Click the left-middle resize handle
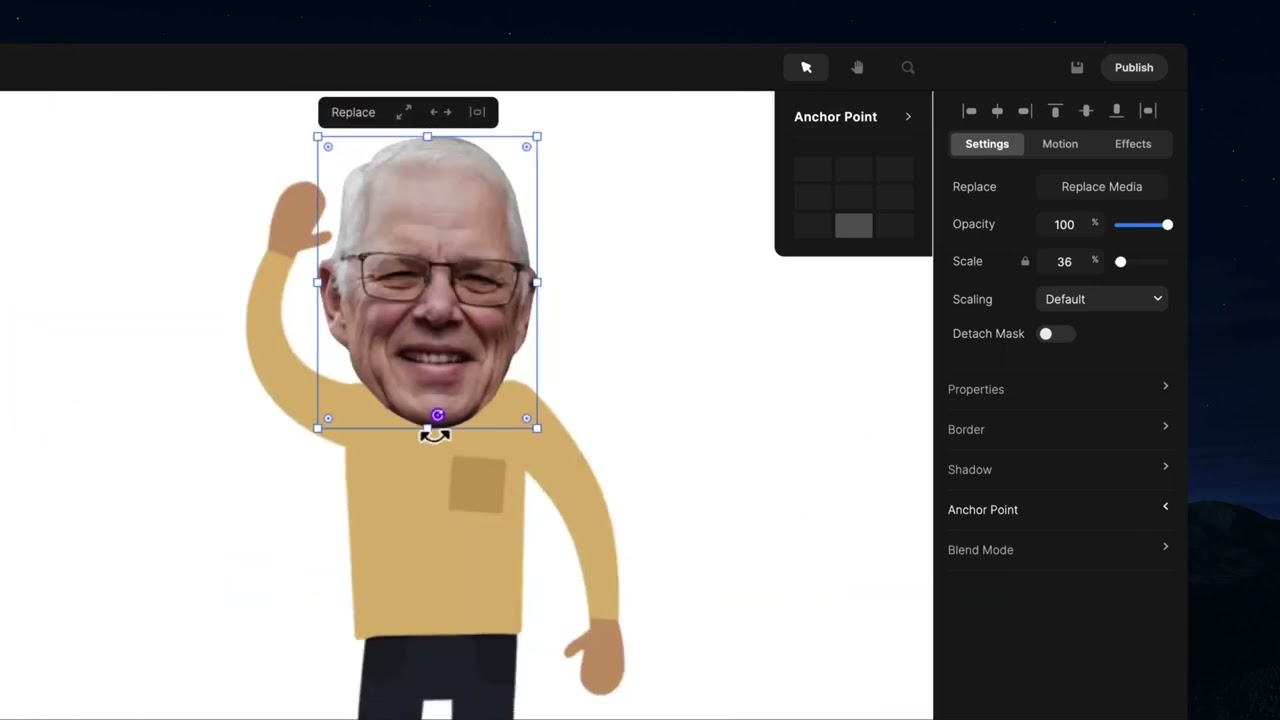Screen dimensions: 1280x720 tap(318, 282)
